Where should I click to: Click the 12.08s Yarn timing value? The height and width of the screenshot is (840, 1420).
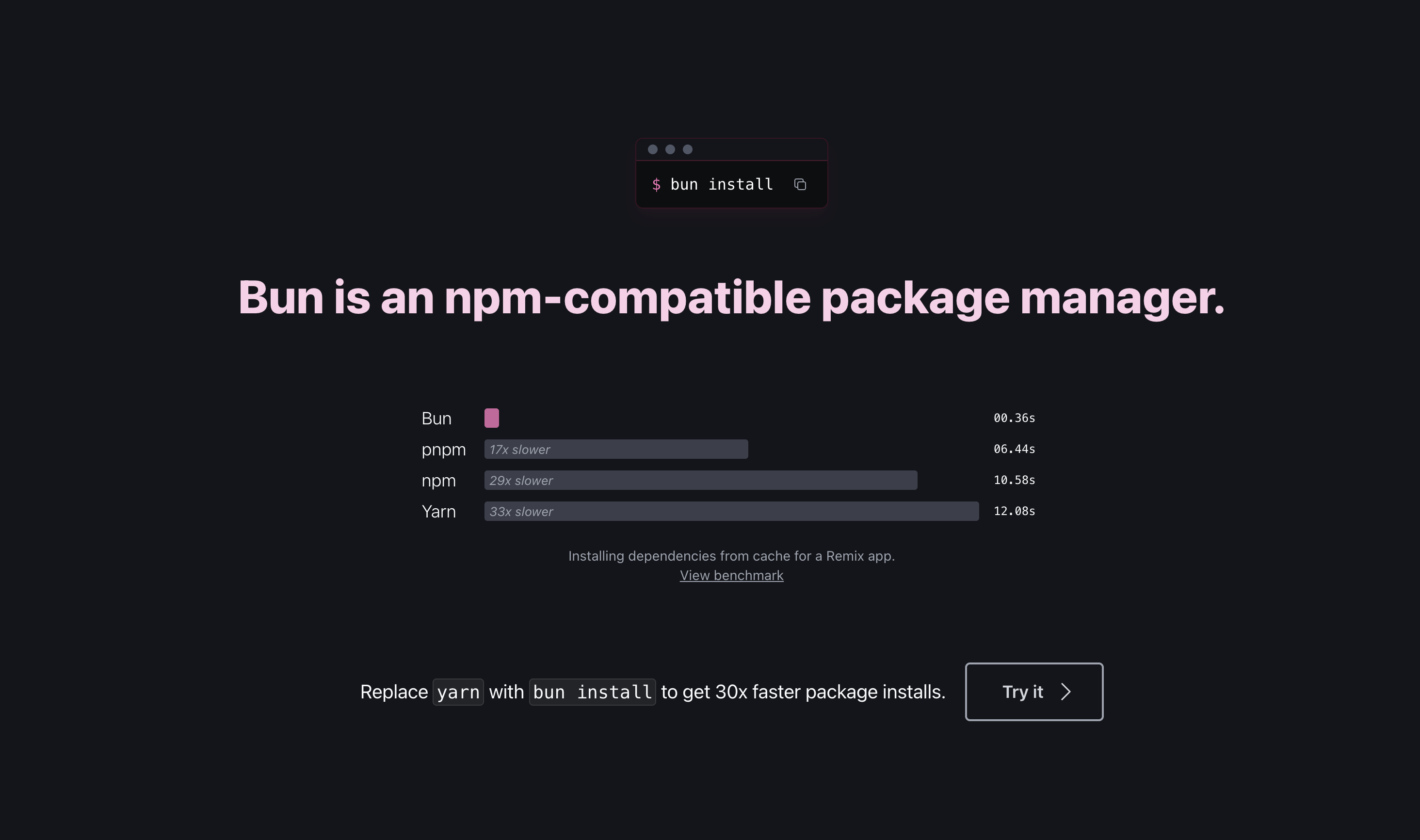(x=1014, y=511)
